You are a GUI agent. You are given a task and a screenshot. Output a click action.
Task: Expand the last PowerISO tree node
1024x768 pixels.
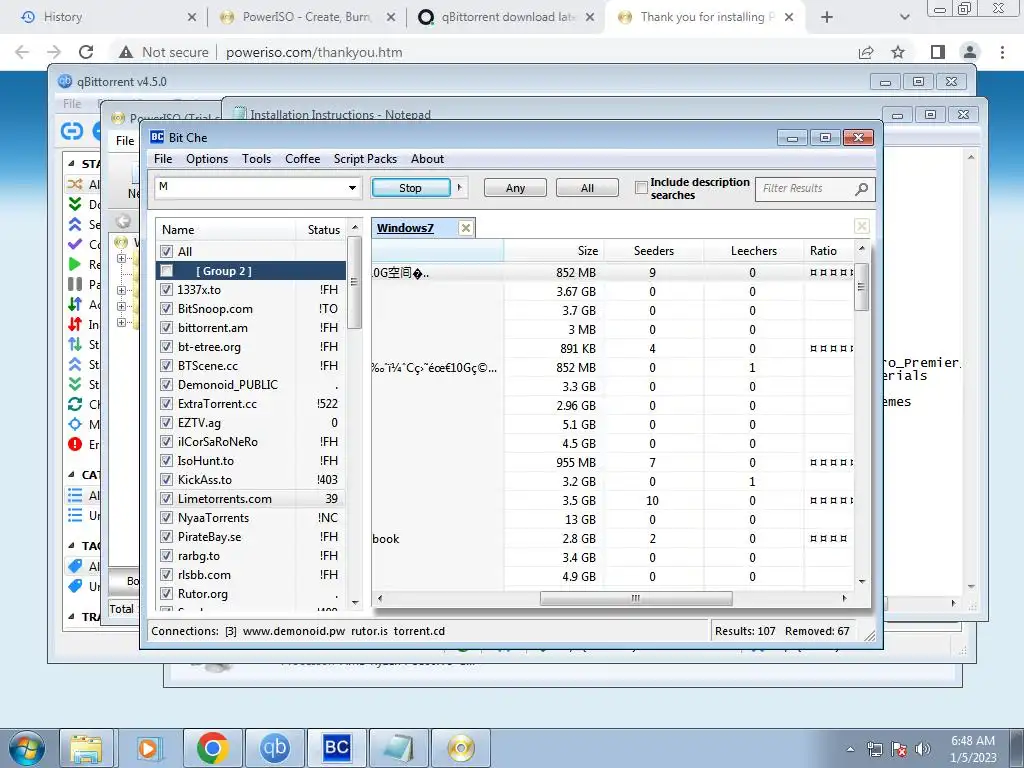click(x=121, y=322)
